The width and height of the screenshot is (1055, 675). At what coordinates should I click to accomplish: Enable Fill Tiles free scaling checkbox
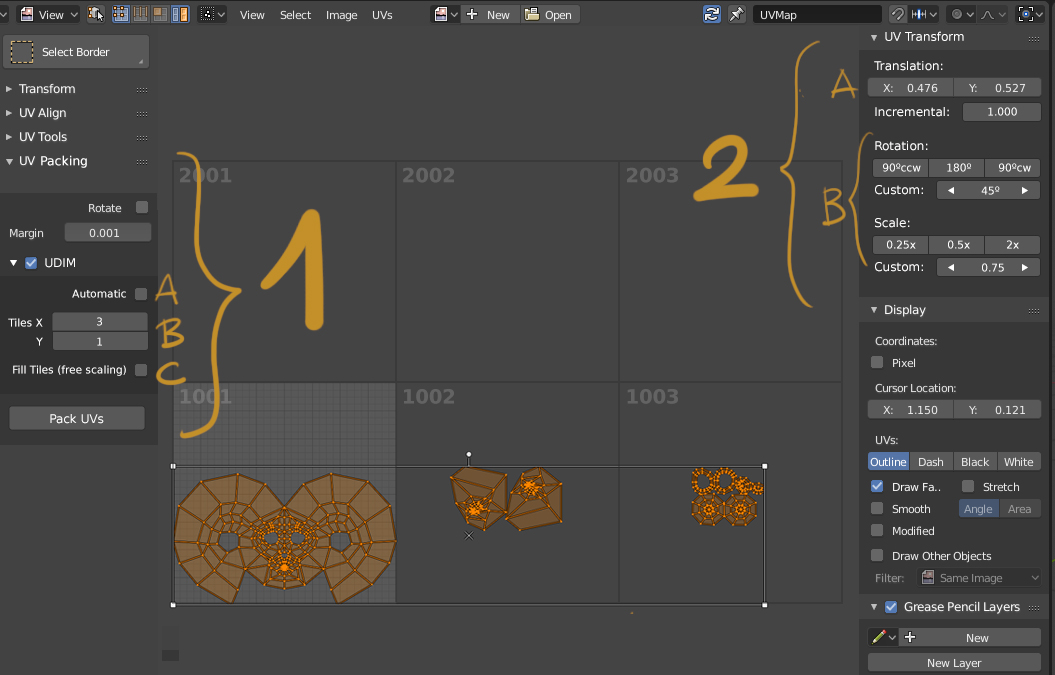[x=141, y=369]
